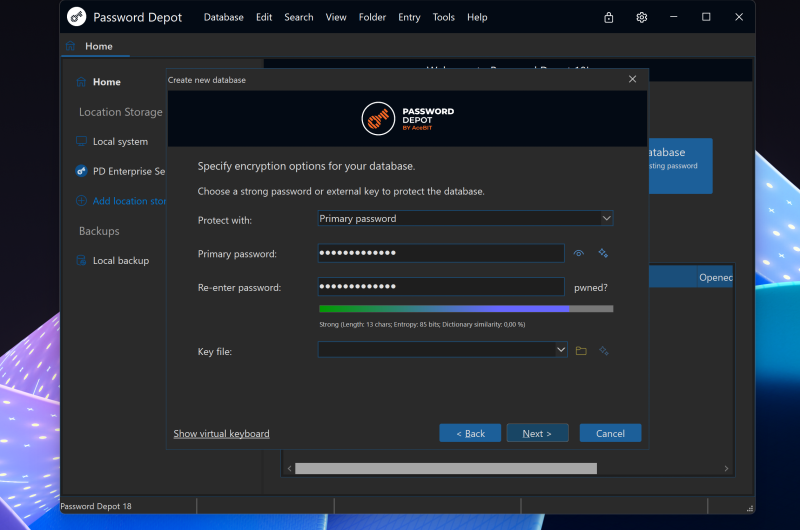The height and width of the screenshot is (530, 800).
Task: Click the Local system monitor icon
Action: [x=81, y=141]
